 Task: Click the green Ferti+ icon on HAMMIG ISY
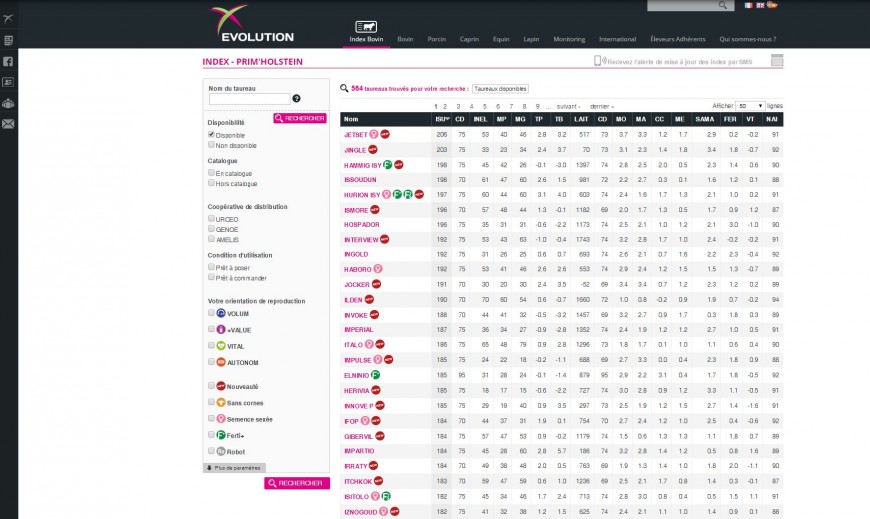click(x=388, y=164)
